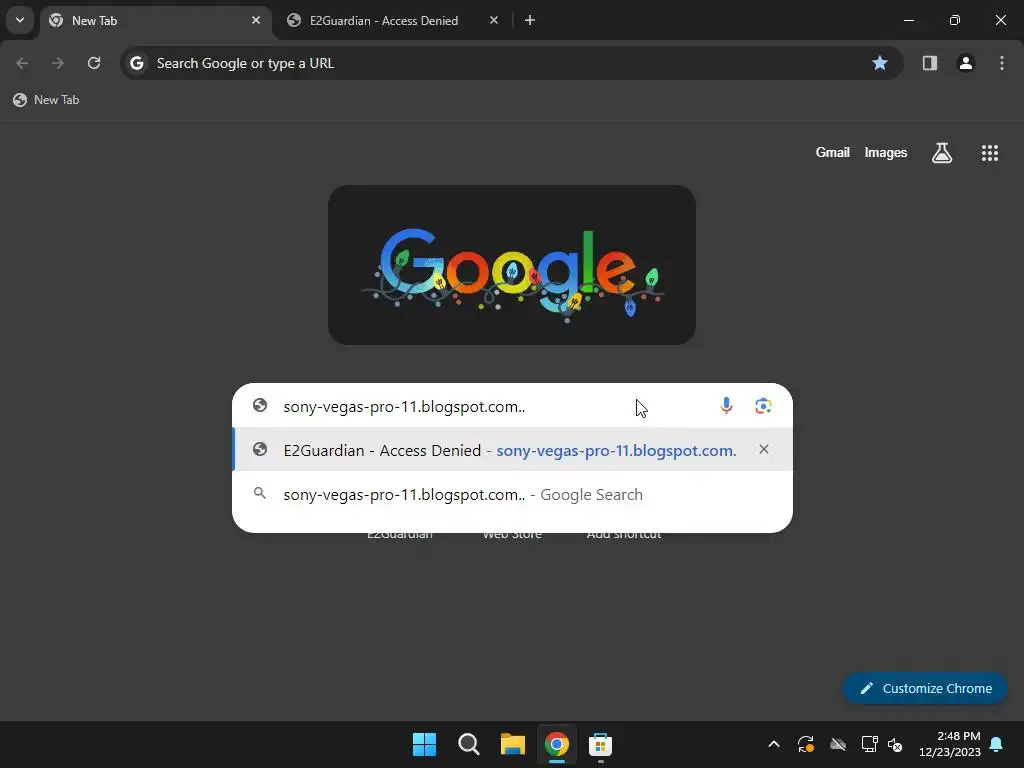Image resolution: width=1024 pixels, height=768 pixels.
Task: Click the Google holiday doodle
Action: point(512,264)
